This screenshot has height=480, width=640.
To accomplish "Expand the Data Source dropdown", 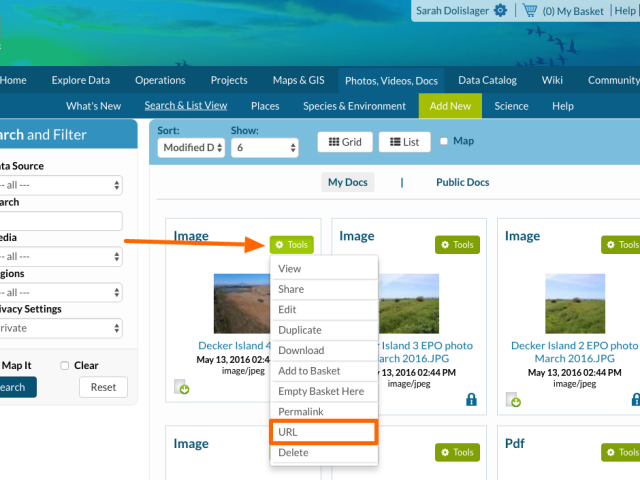I will click(60, 185).
